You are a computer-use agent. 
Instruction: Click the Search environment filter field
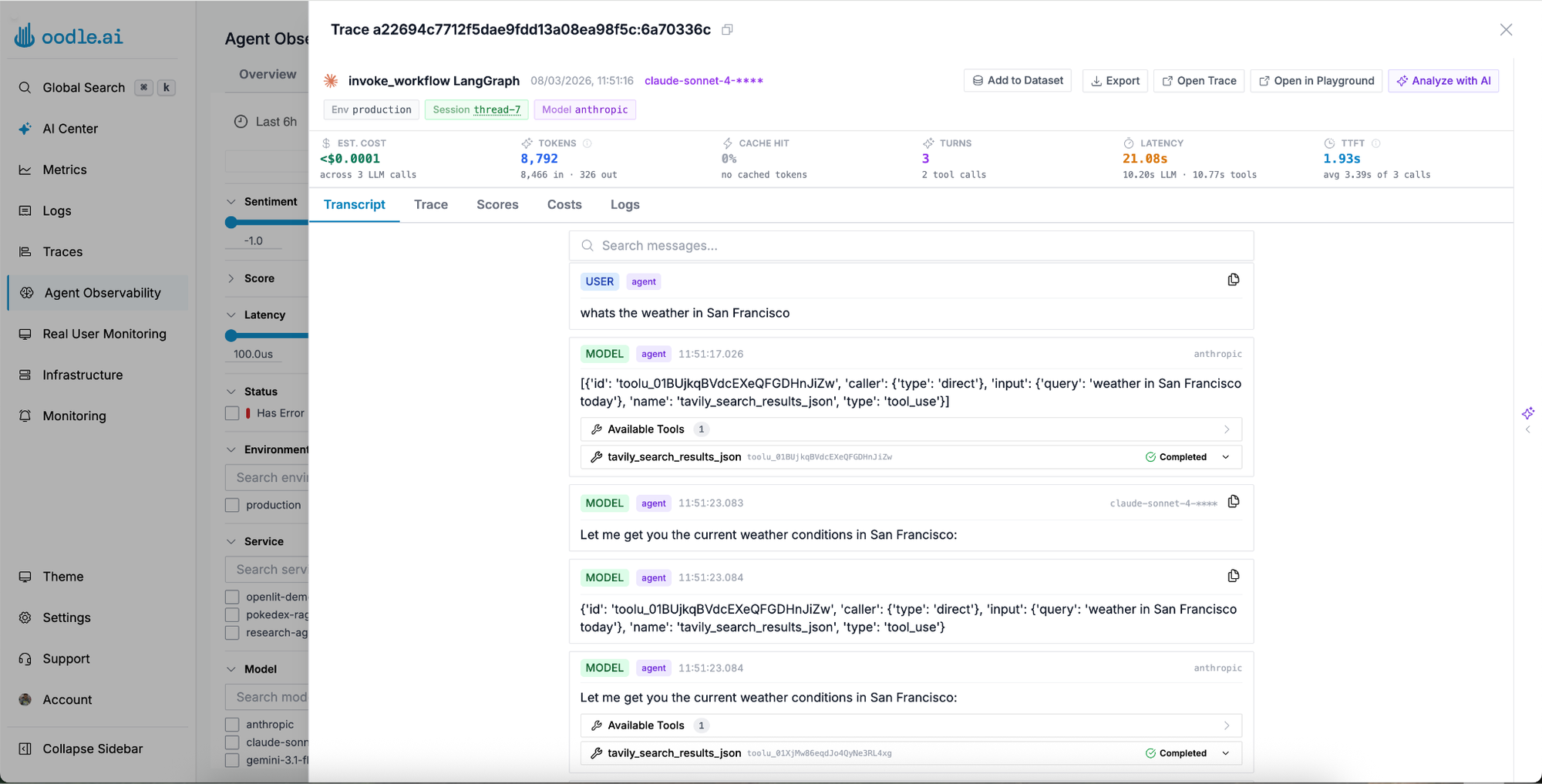[x=267, y=477]
